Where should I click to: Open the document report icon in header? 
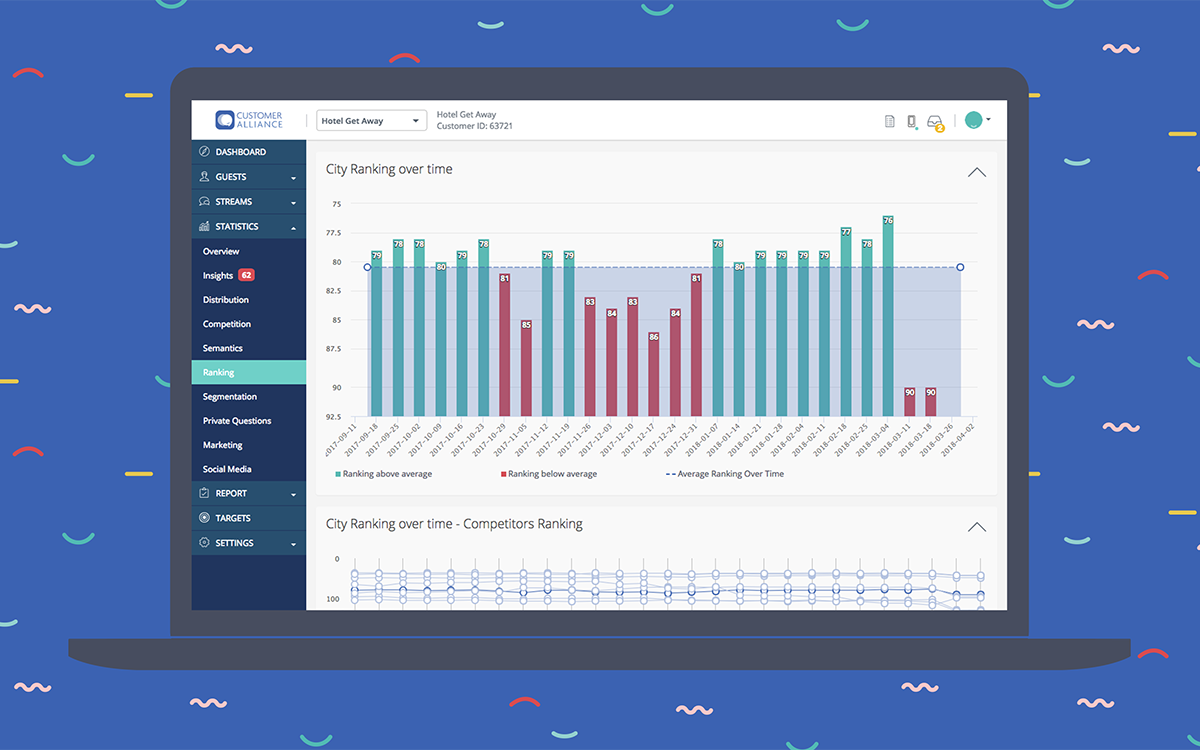[890, 121]
